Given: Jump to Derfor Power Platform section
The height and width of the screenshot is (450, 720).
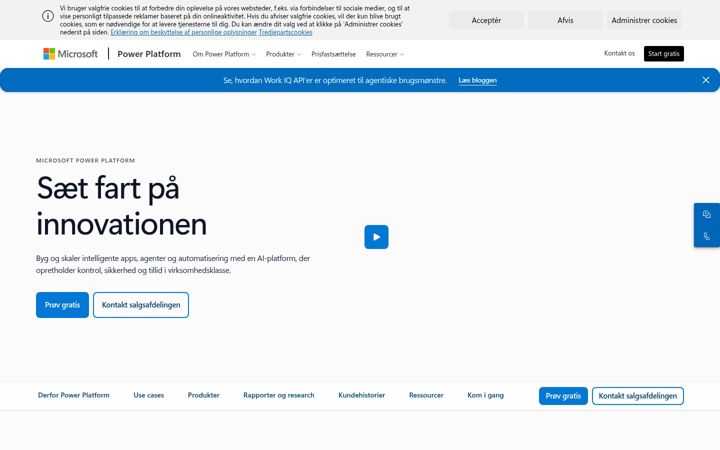Looking at the screenshot, I should (73, 395).
